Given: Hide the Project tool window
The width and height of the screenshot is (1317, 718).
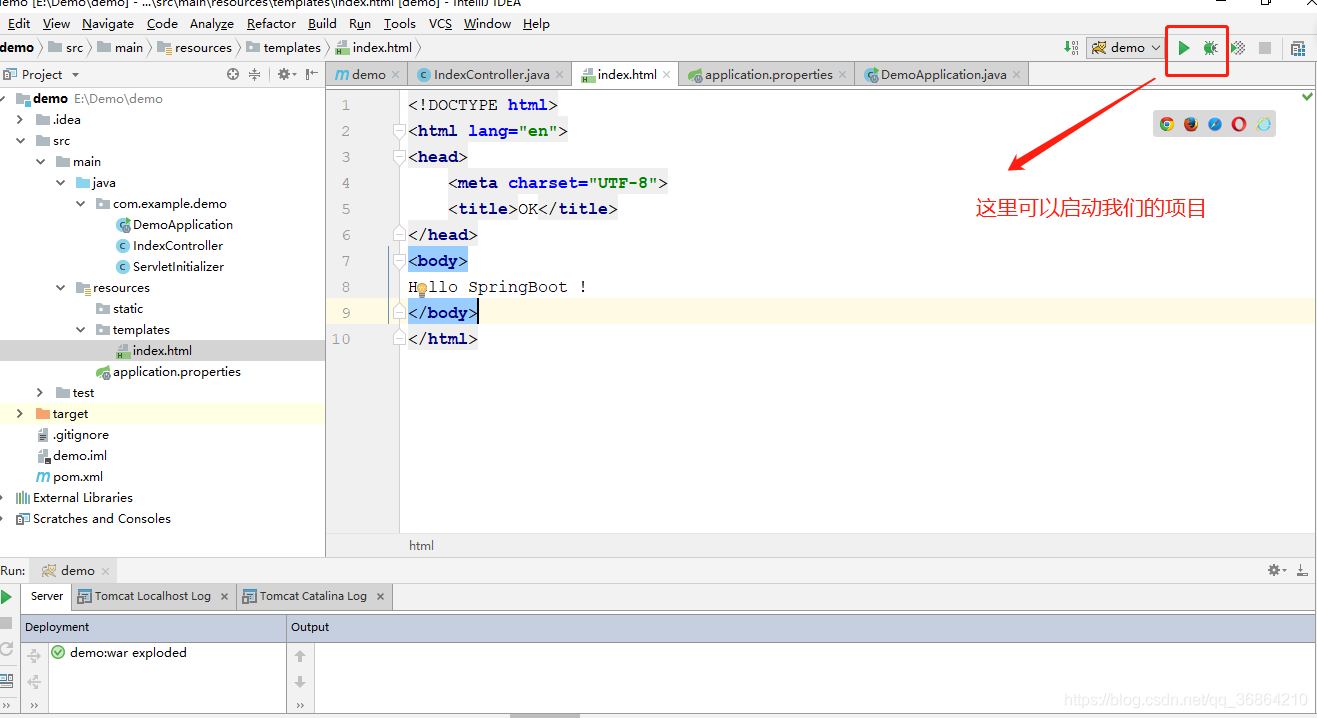Looking at the screenshot, I should 312,74.
